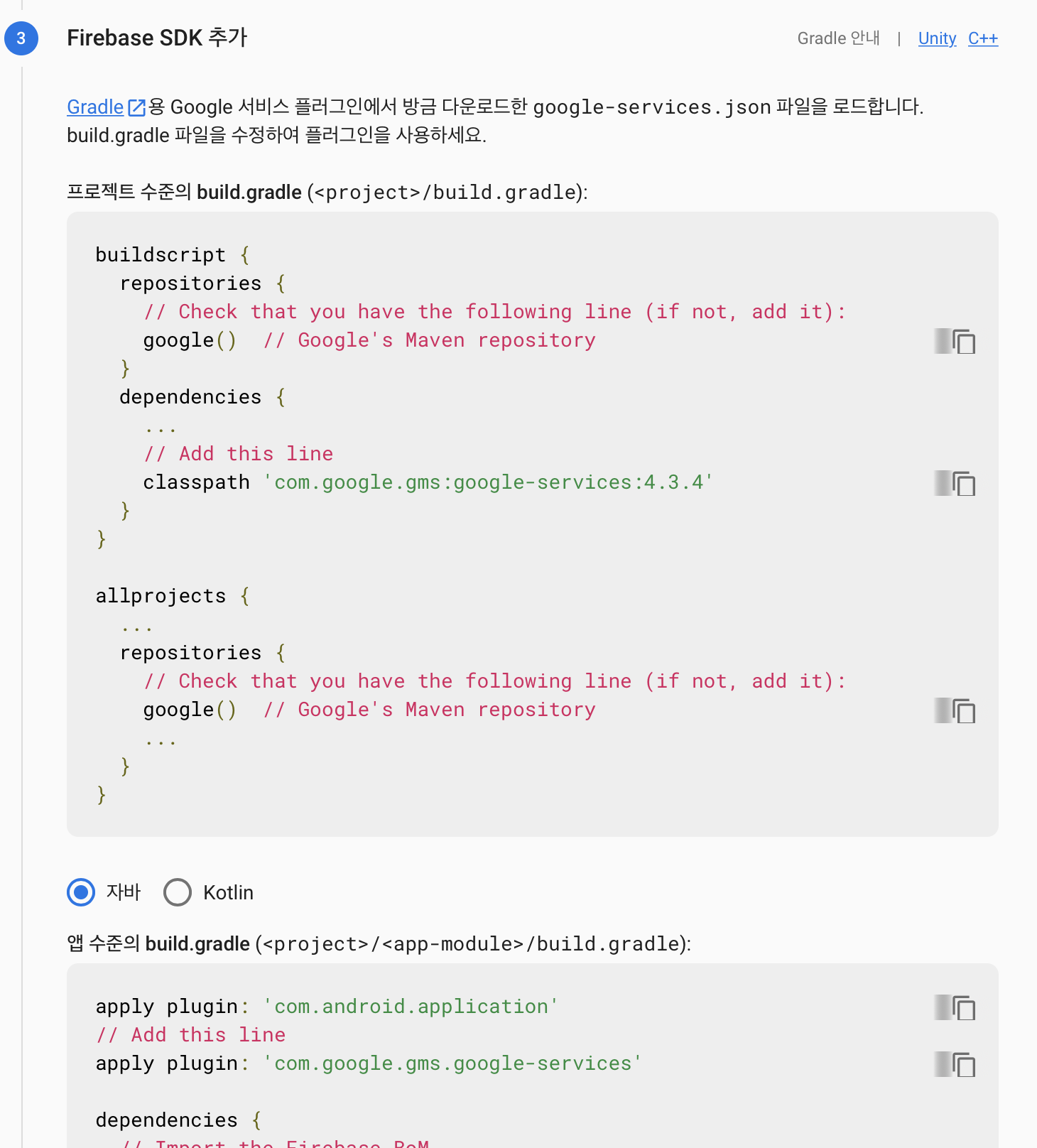Copy the classpath google-services:4.3.4 line
Viewport: 1037px width, 1148px height.
coord(964,484)
